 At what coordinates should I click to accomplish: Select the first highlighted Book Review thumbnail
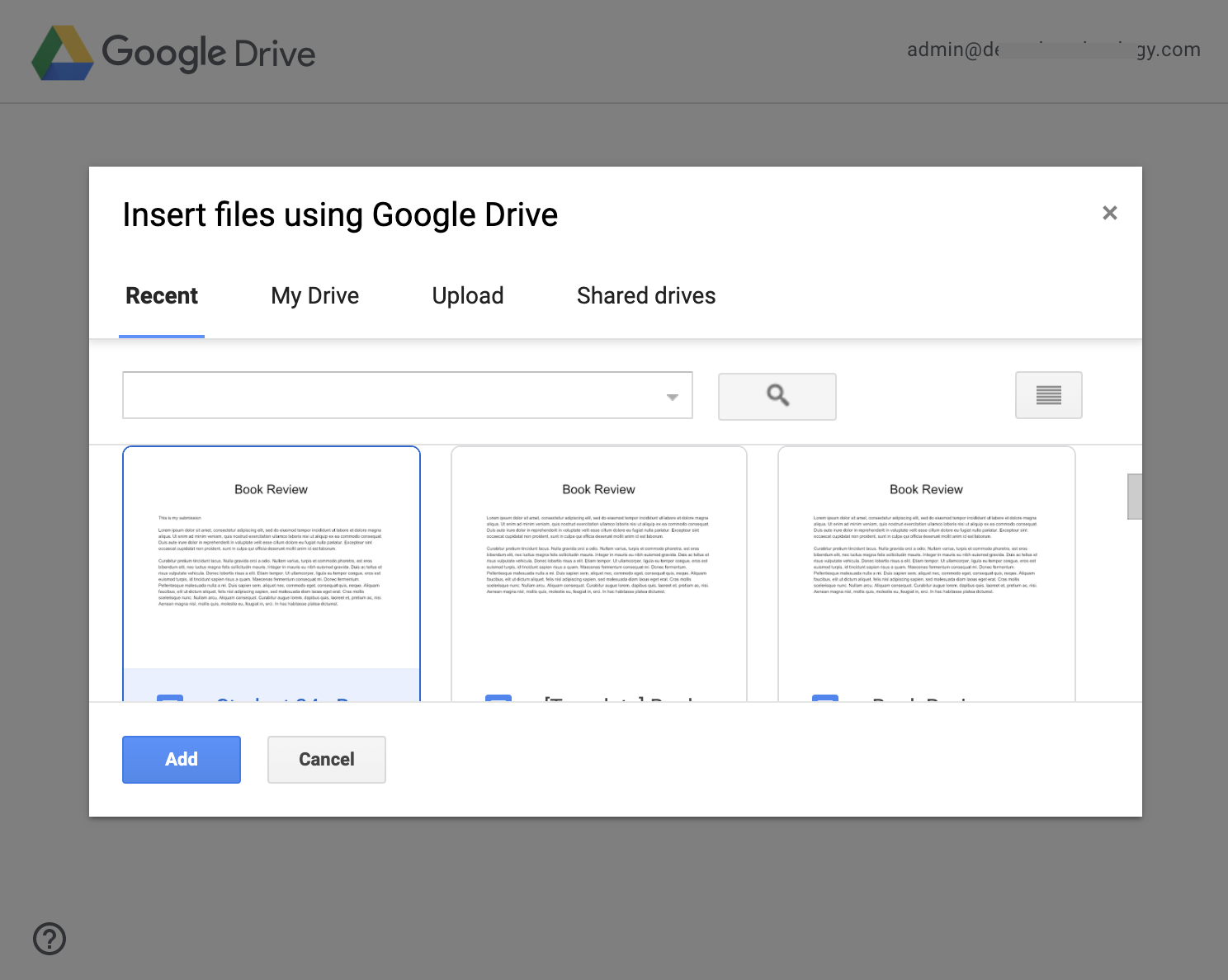click(x=272, y=561)
